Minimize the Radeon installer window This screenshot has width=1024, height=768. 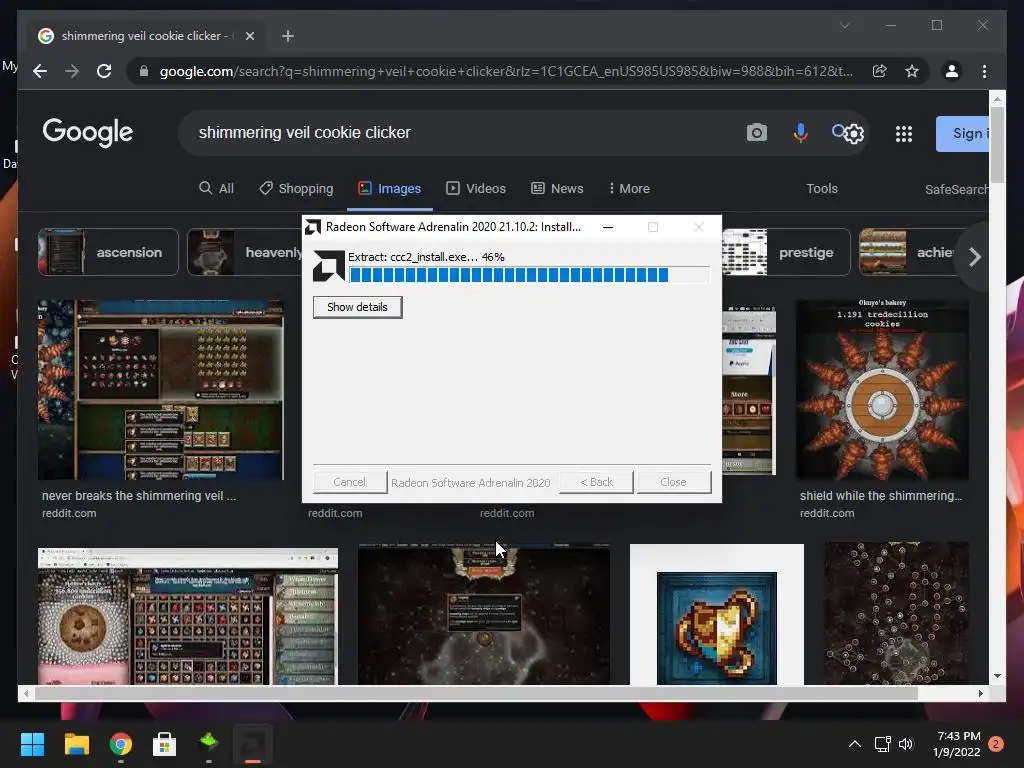(608, 227)
